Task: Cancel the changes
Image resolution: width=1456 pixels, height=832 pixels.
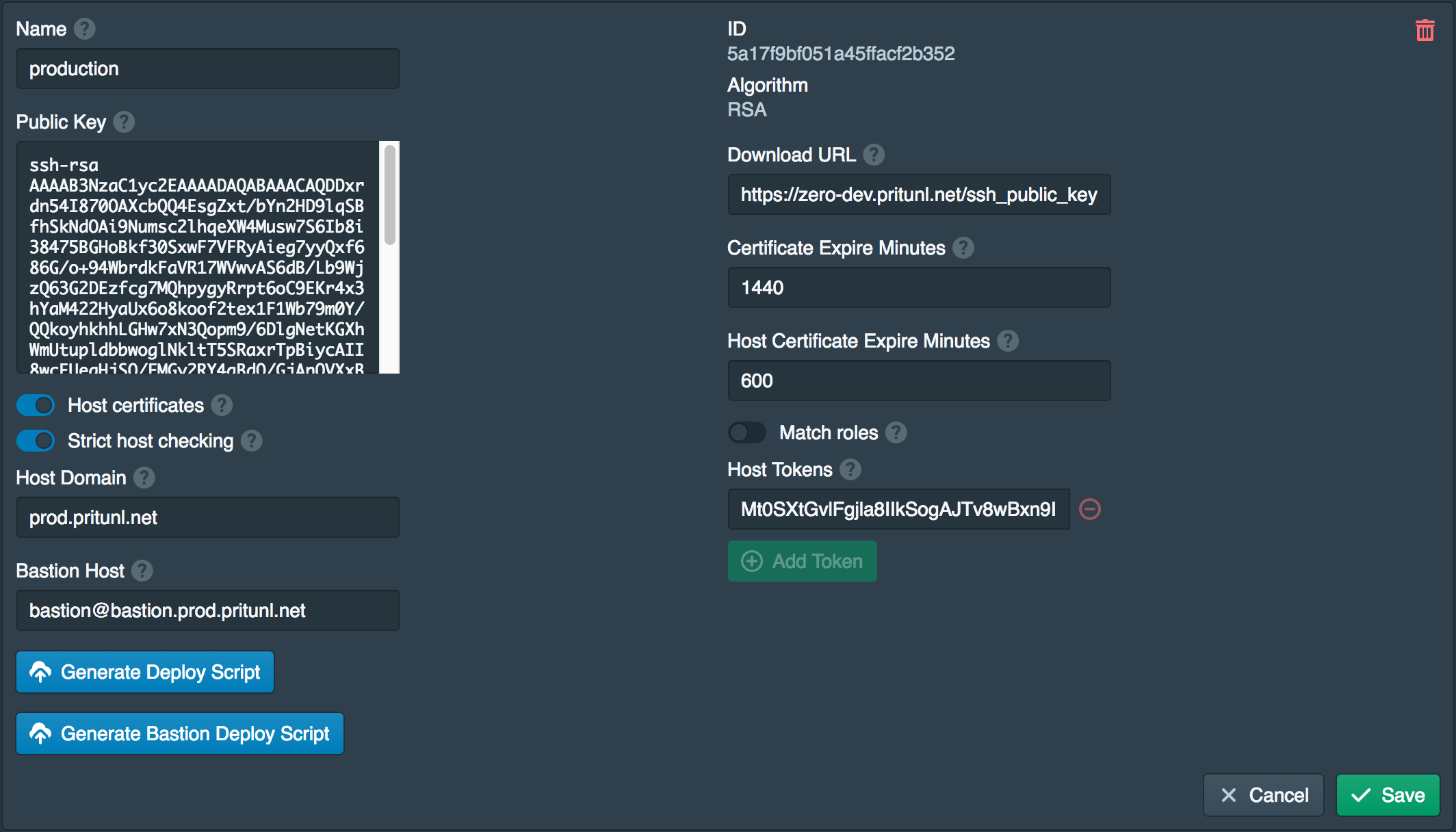Action: [1263, 795]
